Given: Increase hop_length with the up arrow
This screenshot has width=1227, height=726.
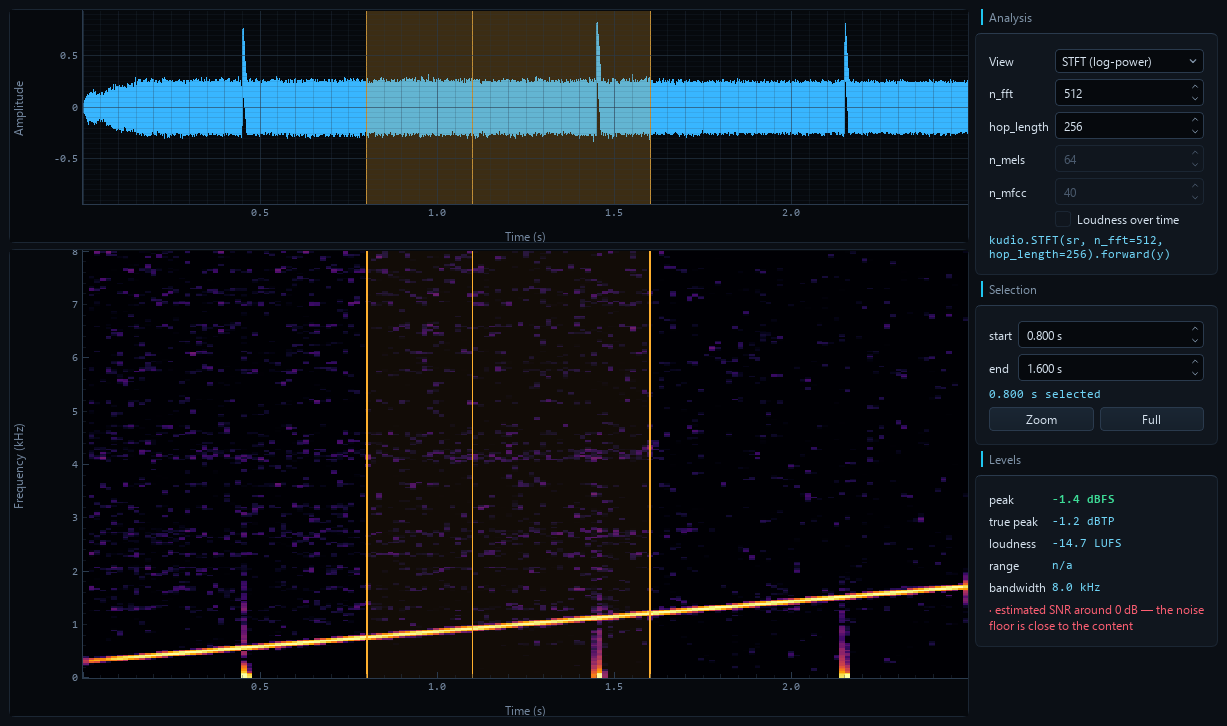Looking at the screenshot, I should (1195, 121).
